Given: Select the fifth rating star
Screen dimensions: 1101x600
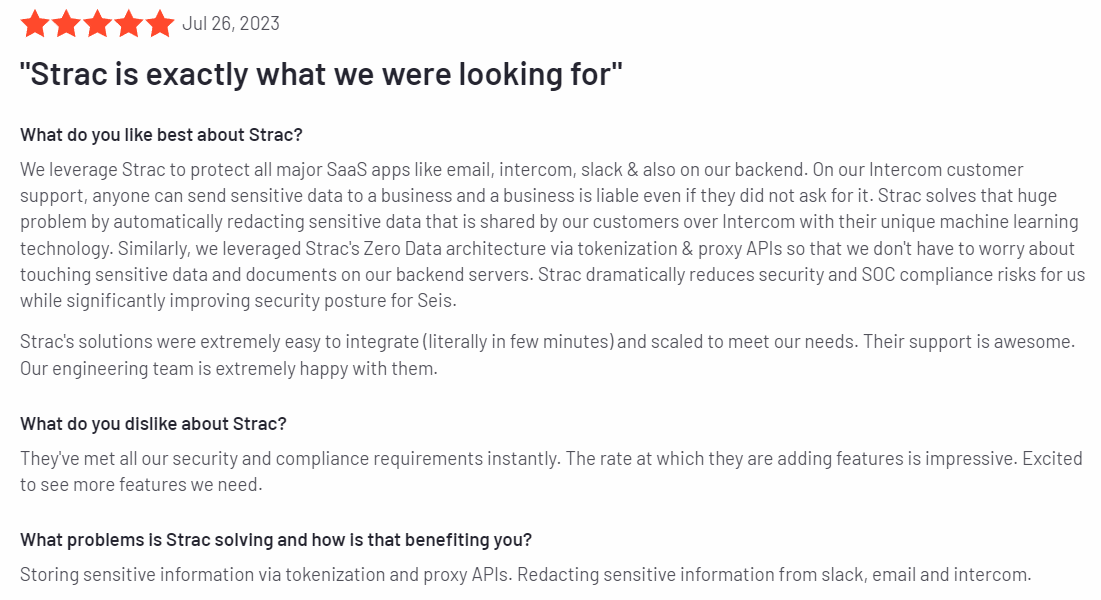Looking at the screenshot, I should click(159, 24).
